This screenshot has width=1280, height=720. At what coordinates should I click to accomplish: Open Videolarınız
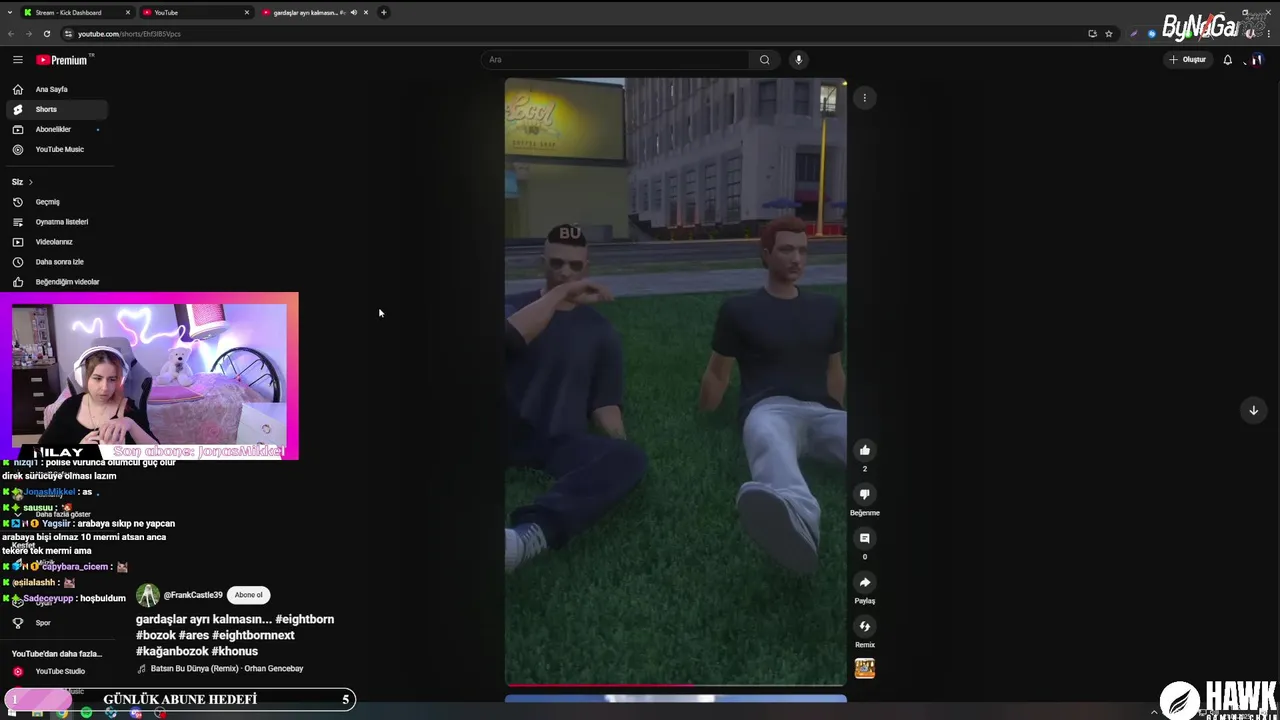pos(57,242)
